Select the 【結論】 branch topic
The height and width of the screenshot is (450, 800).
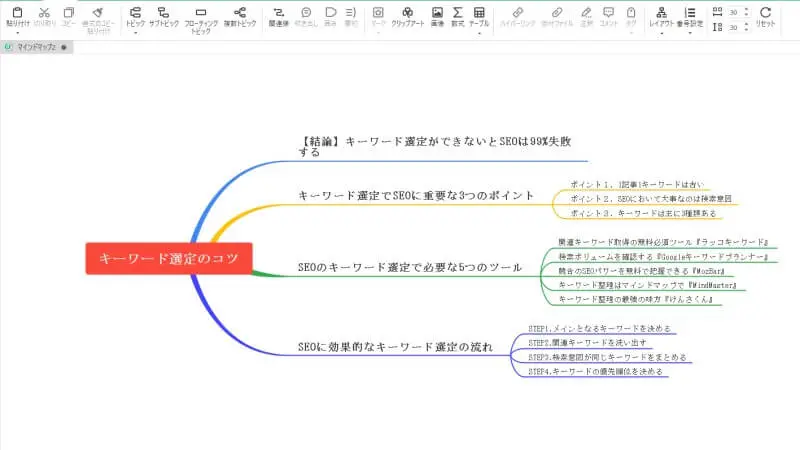[x=423, y=147]
